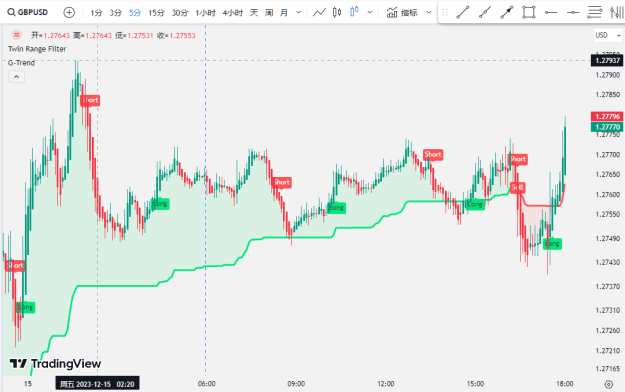The height and width of the screenshot is (392, 625).
Task: Click the 1.27937 crosshair price label
Action: (607, 61)
